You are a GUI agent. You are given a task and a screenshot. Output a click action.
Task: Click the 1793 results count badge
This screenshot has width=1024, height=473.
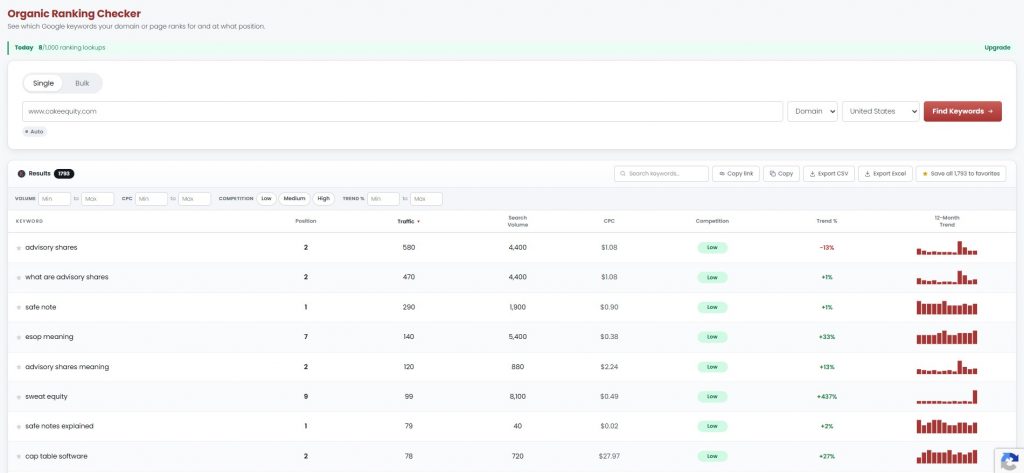[64, 174]
